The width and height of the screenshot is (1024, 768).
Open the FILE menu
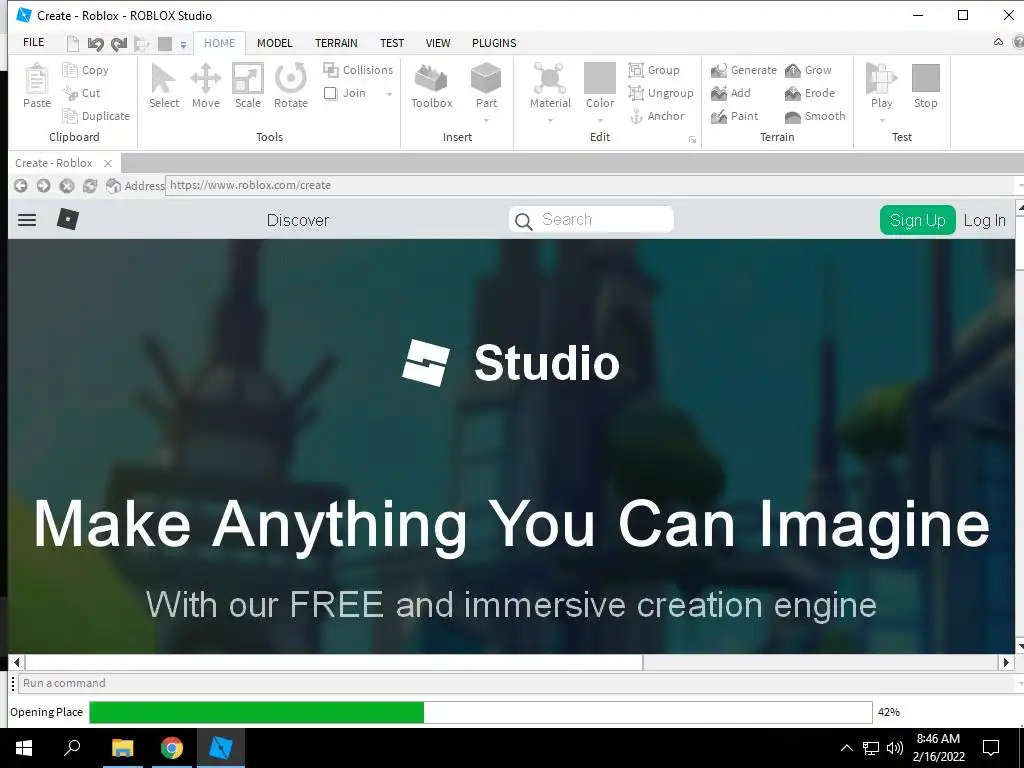[x=33, y=42]
